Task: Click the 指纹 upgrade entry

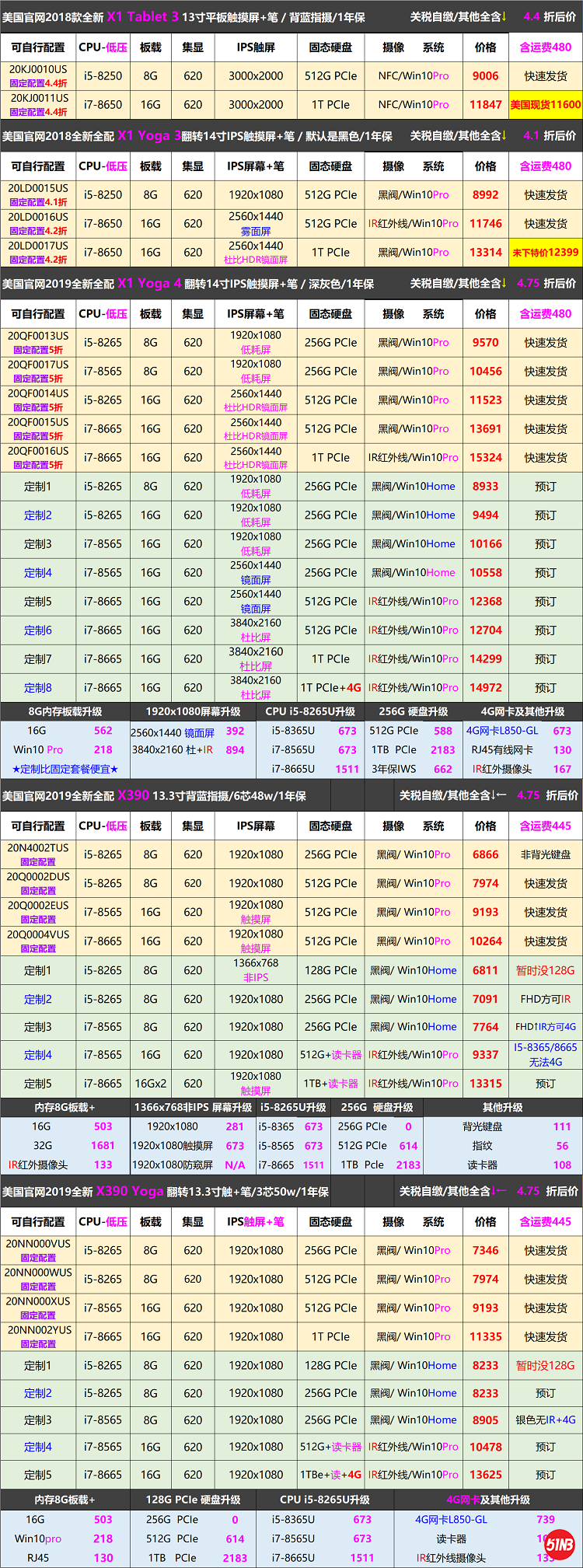Action: (483, 1145)
